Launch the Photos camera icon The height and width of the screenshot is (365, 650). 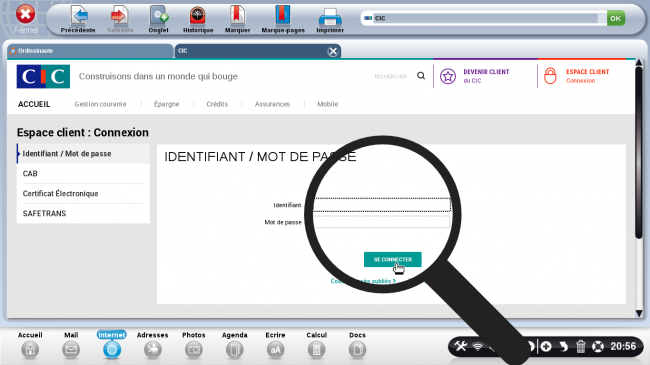(194, 350)
